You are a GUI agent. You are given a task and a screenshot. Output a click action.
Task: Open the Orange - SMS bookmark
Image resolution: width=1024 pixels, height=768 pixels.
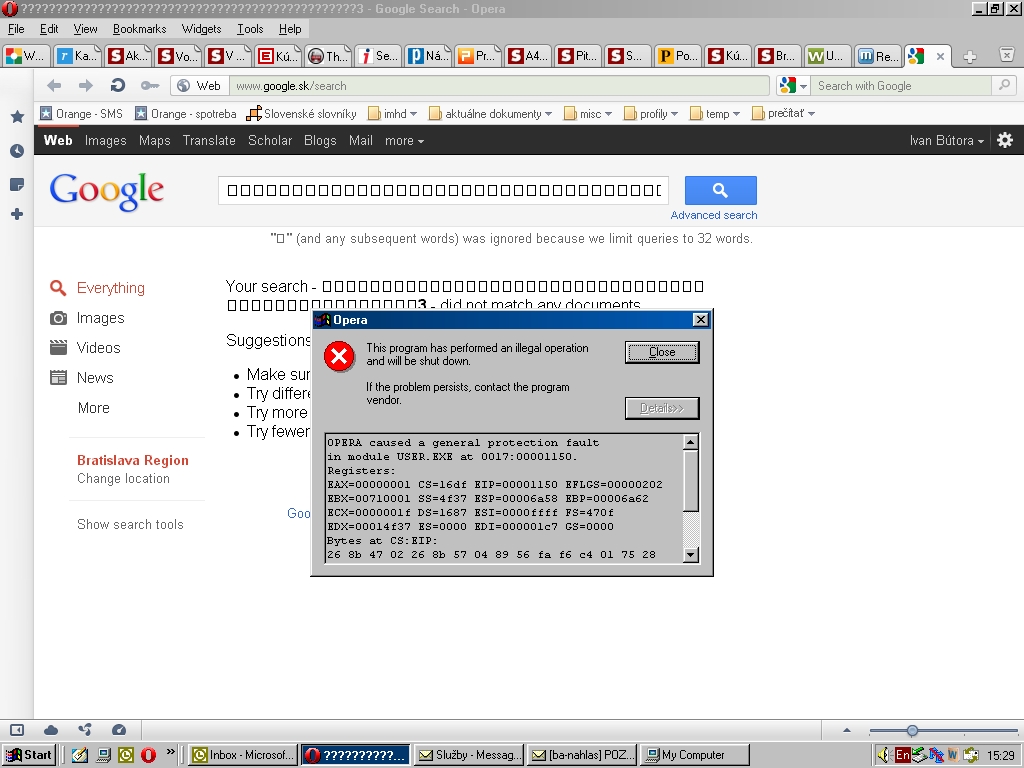(x=82, y=114)
